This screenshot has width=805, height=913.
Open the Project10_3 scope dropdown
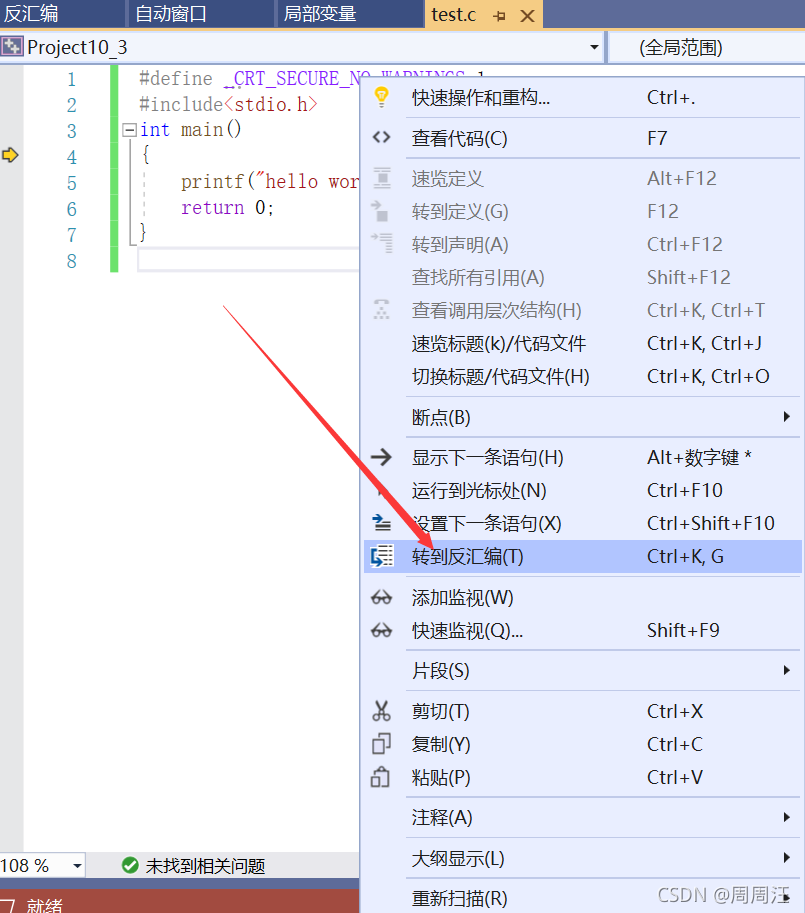click(x=594, y=47)
